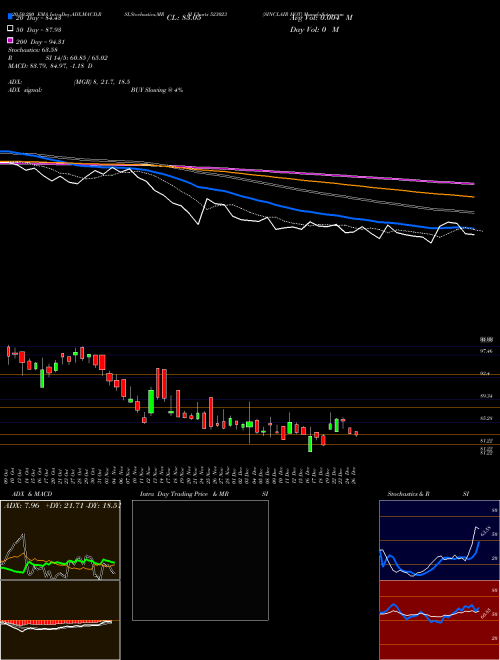Click the 'CL: 83.05' closing price label
Viewport: 500px width, 660px height.
184,18
